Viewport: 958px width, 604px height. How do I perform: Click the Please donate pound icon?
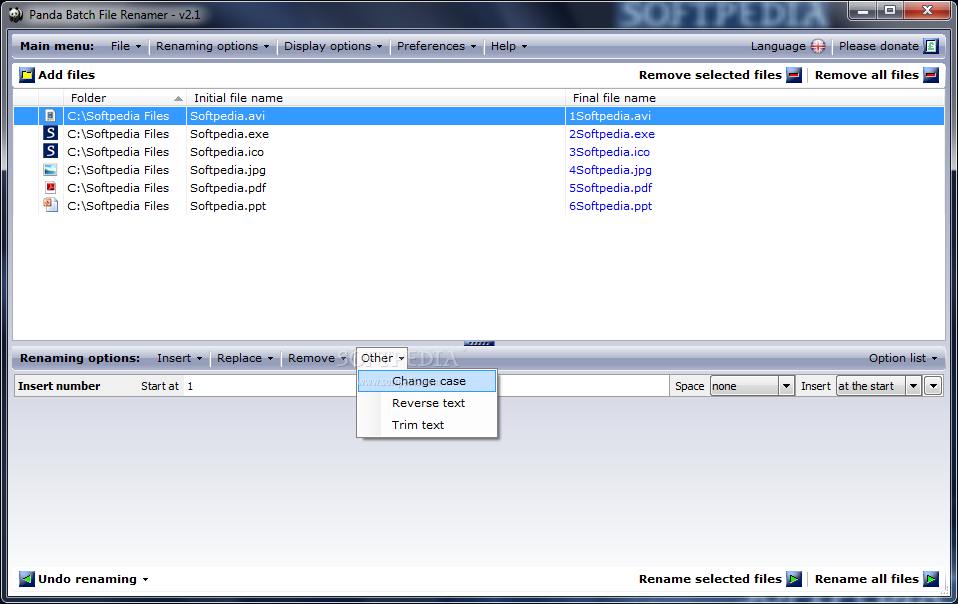click(x=931, y=46)
